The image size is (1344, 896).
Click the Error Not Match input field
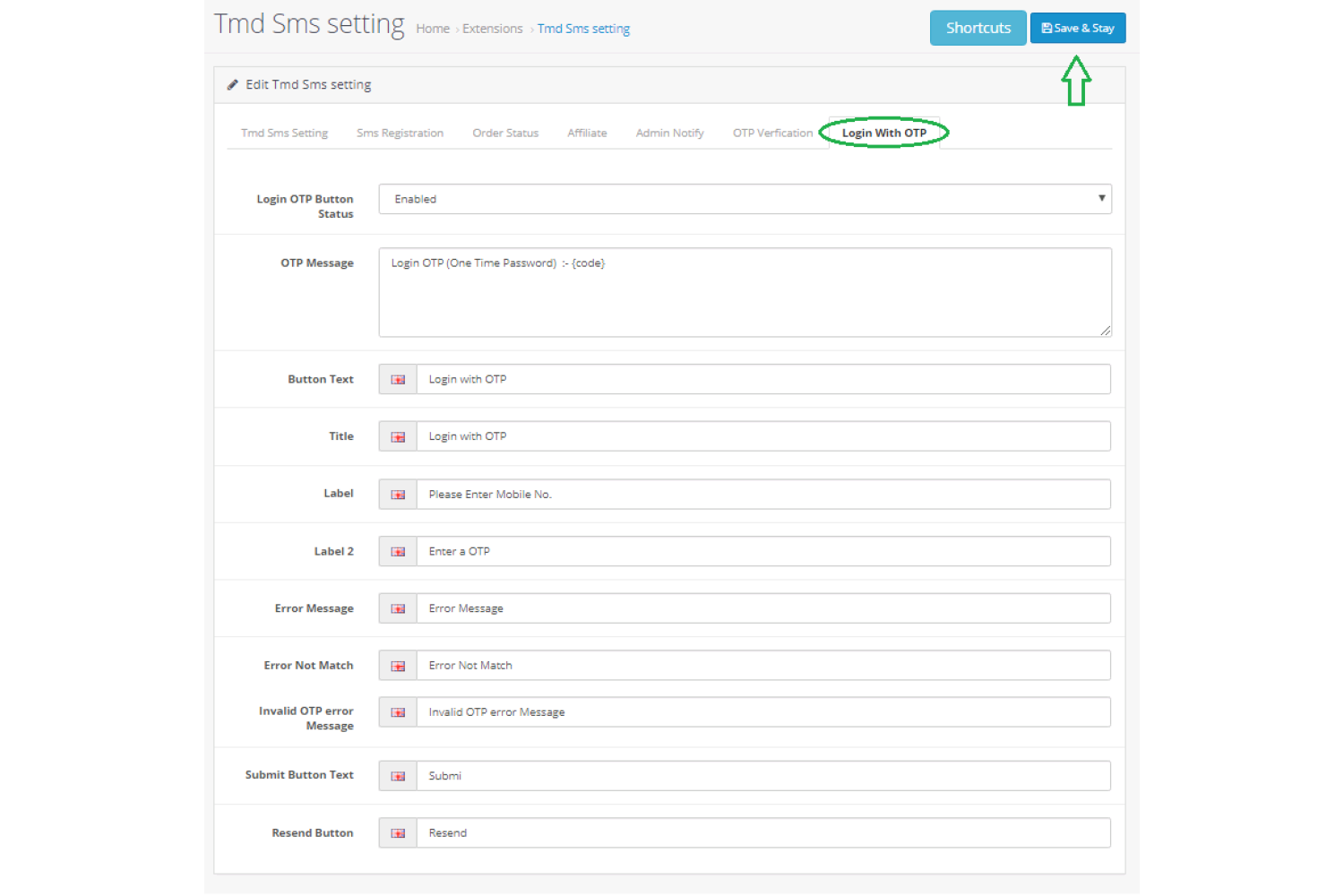pyautogui.click(x=763, y=666)
